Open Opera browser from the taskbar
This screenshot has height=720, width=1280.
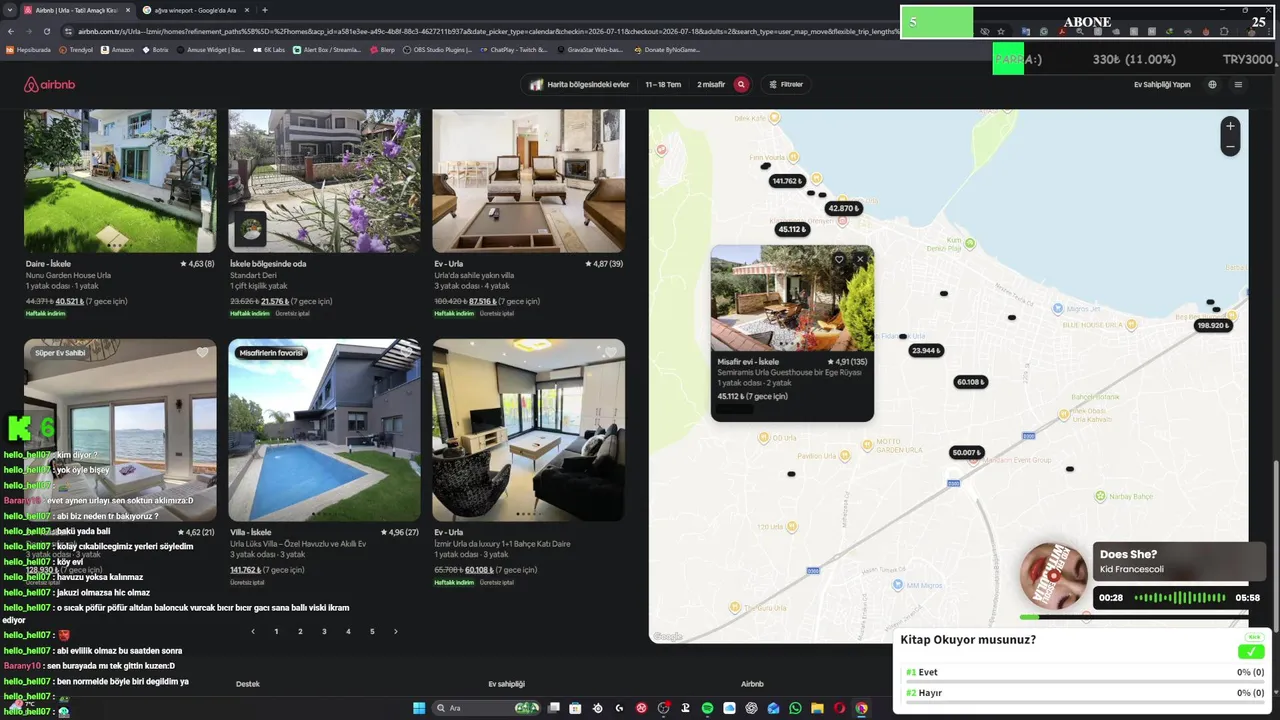(x=839, y=708)
